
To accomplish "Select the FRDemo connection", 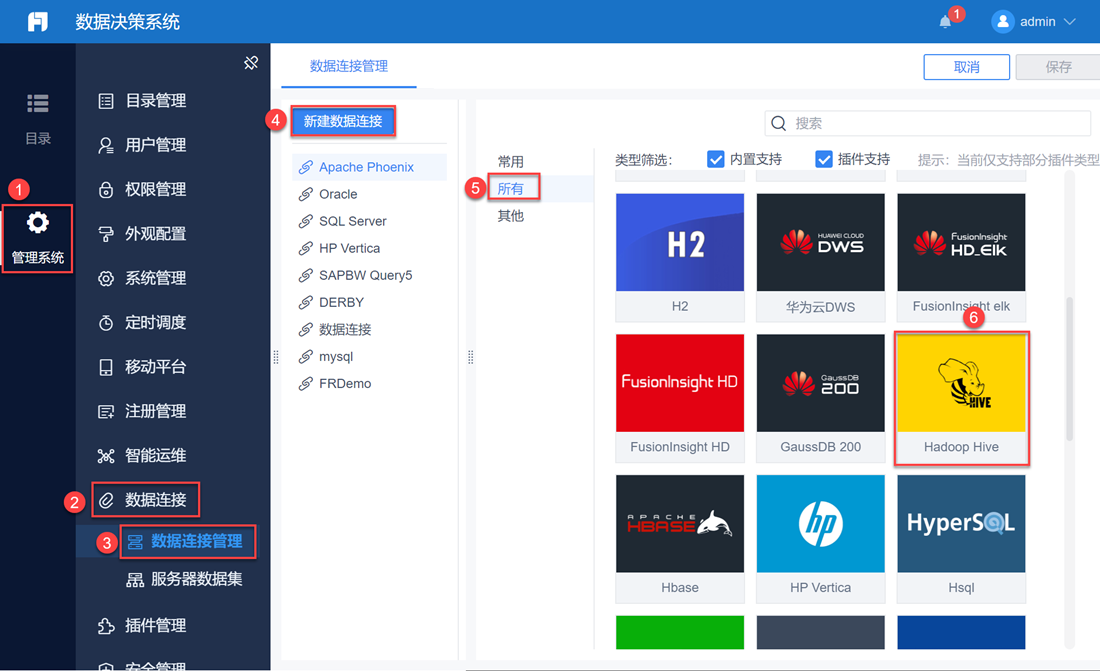I will (369, 383).
